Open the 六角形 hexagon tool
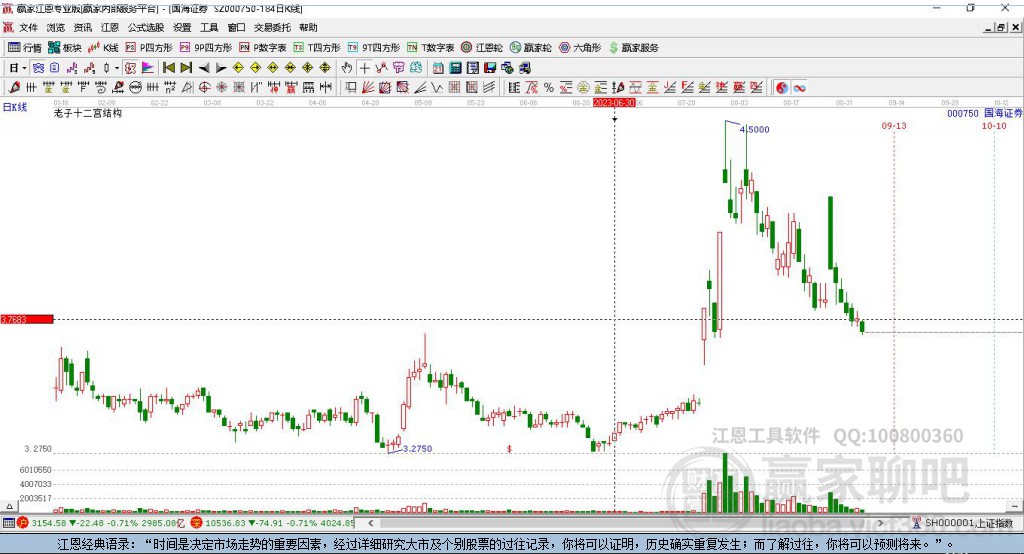The width and height of the screenshot is (1024, 554). click(x=580, y=48)
